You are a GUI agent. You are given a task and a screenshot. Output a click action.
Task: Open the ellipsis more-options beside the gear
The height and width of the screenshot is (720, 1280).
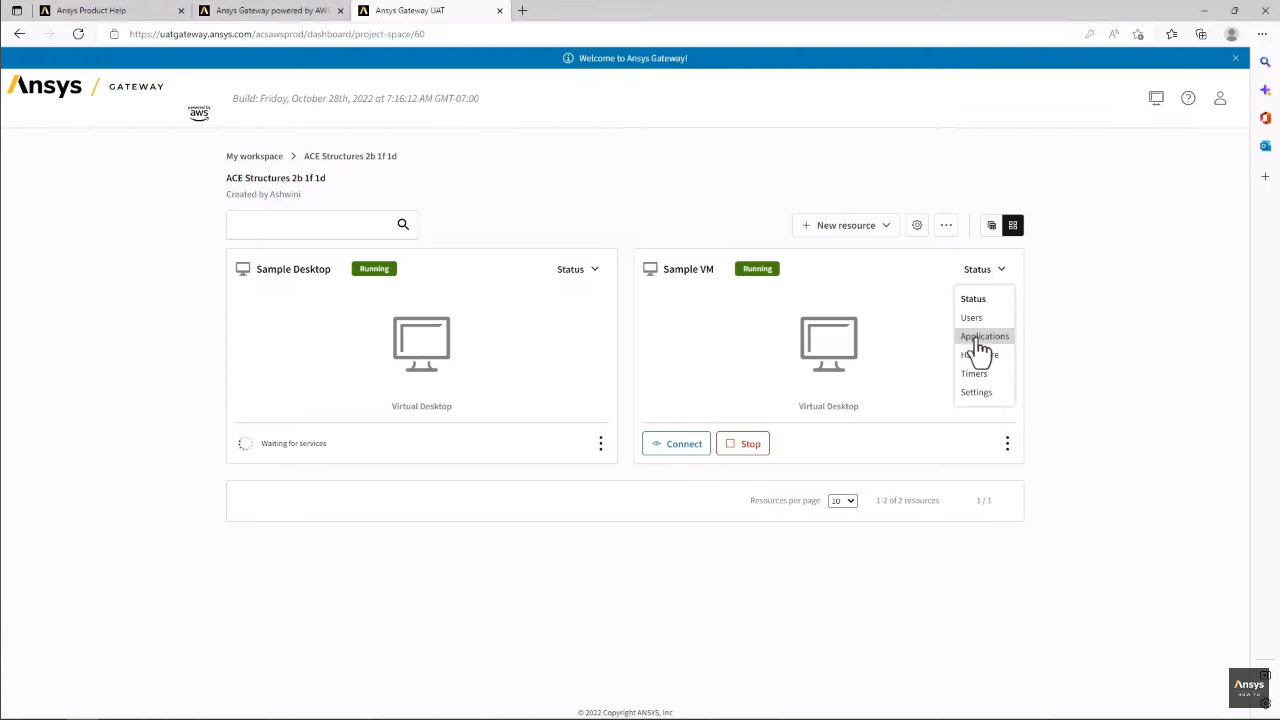coord(945,225)
